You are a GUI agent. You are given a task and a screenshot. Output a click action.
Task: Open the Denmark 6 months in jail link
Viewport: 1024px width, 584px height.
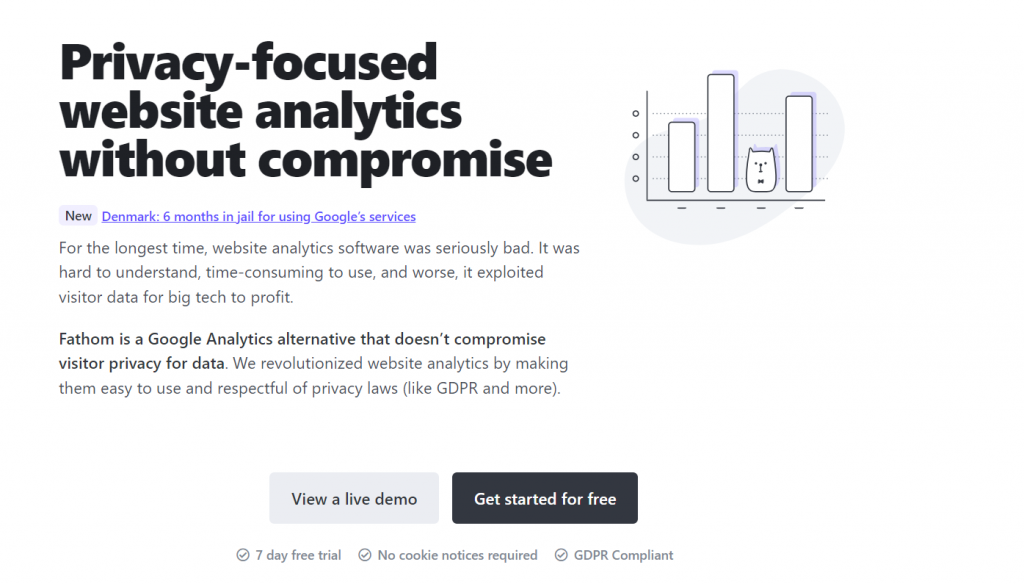tap(259, 216)
